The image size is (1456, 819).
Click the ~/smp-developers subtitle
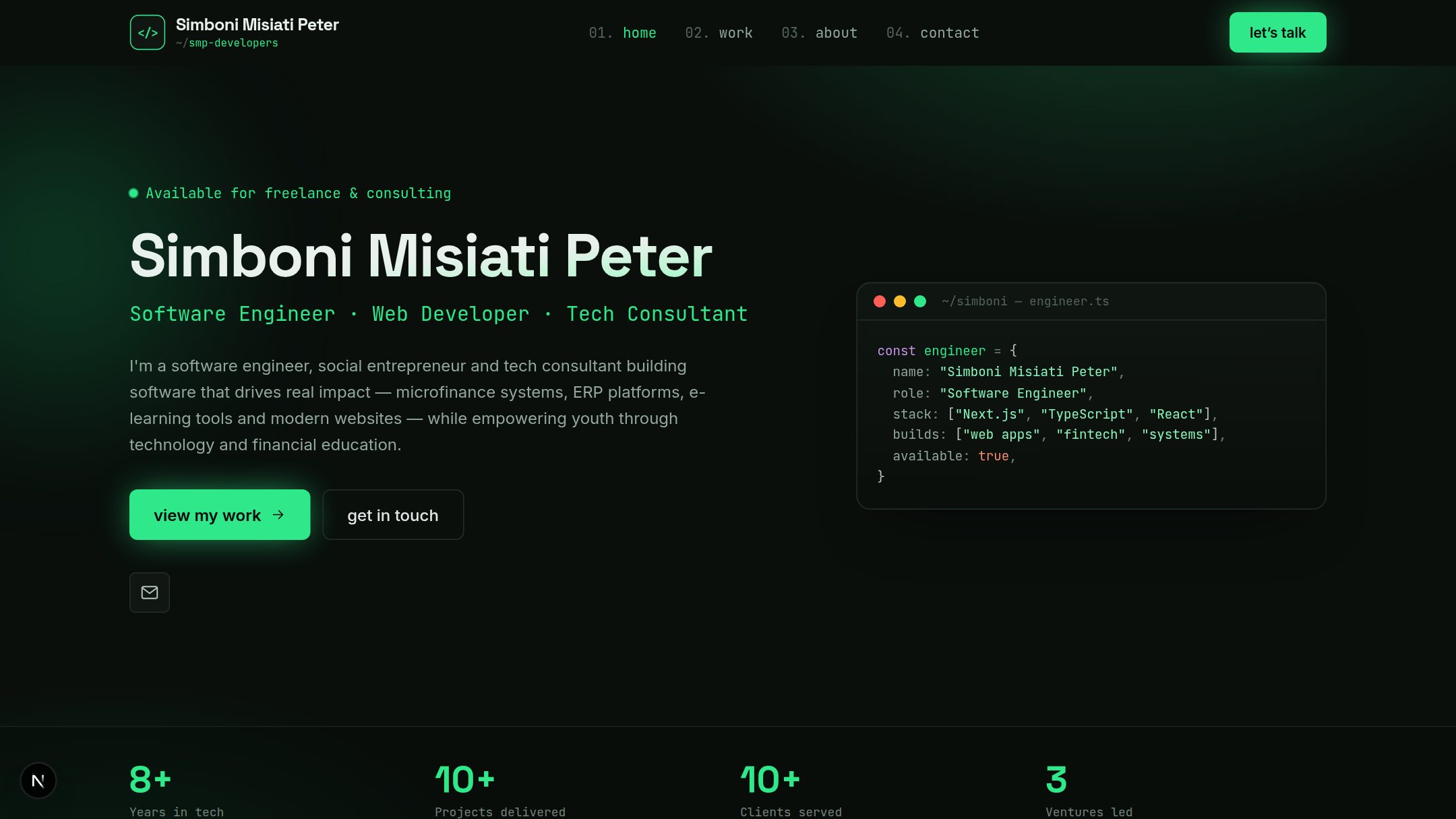[x=227, y=43]
